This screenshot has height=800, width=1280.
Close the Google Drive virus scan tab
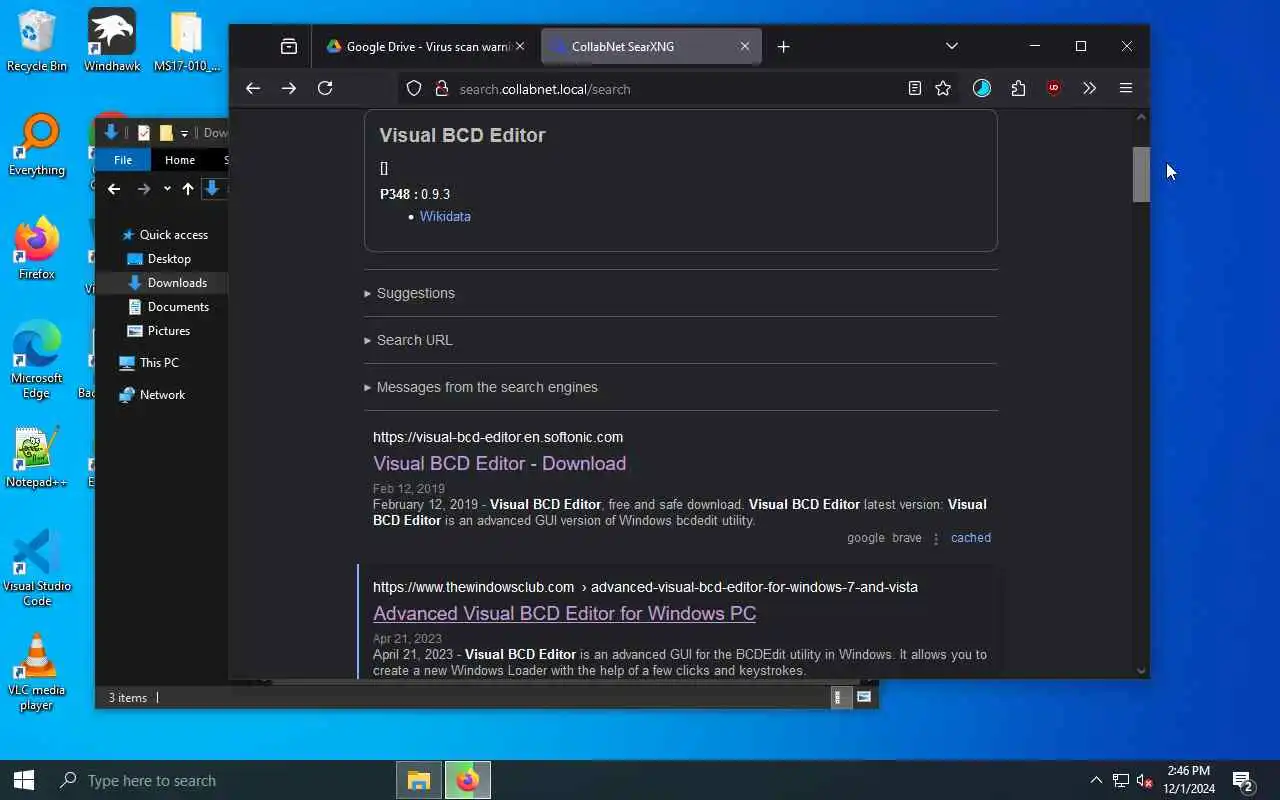pyautogui.click(x=520, y=46)
